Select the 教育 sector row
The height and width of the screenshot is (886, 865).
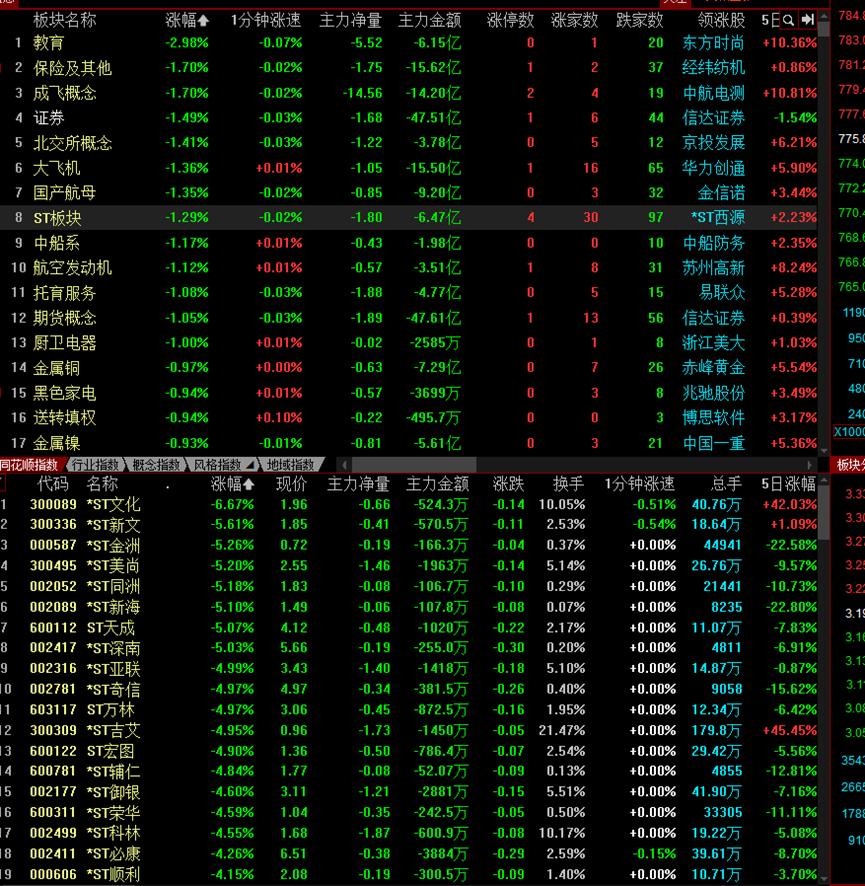[408, 43]
